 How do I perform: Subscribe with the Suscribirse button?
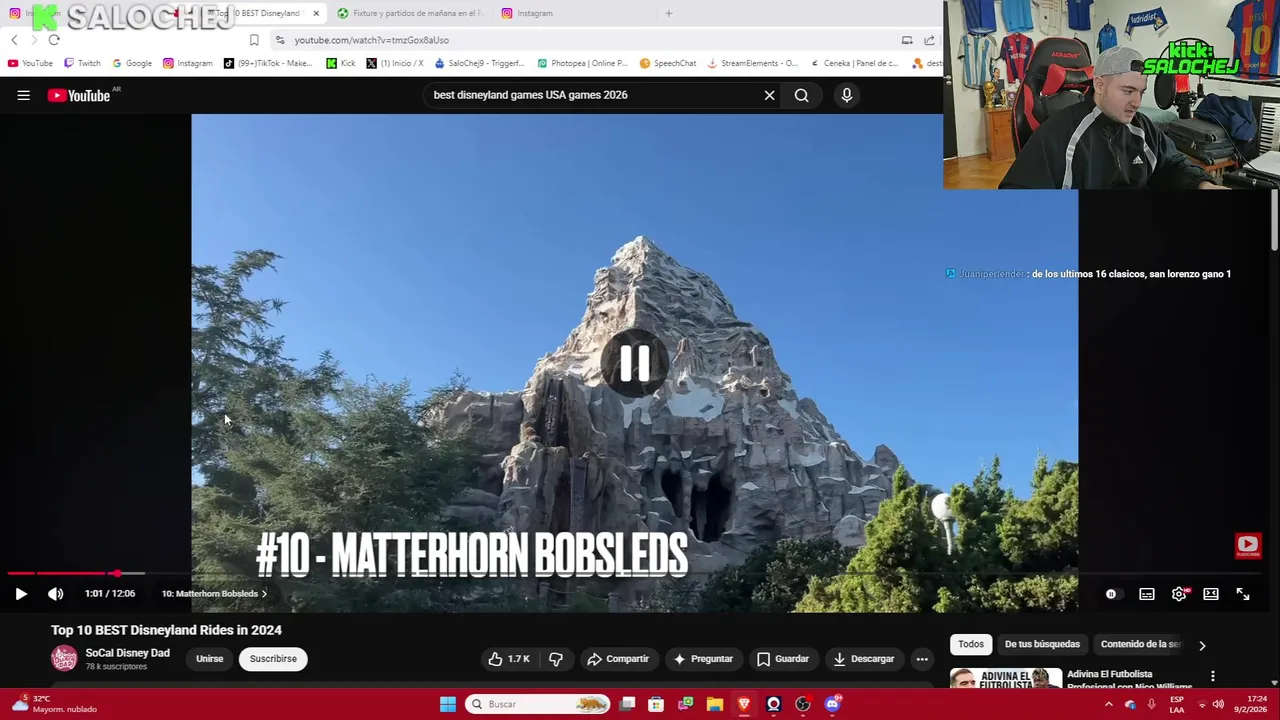(x=273, y=659)
